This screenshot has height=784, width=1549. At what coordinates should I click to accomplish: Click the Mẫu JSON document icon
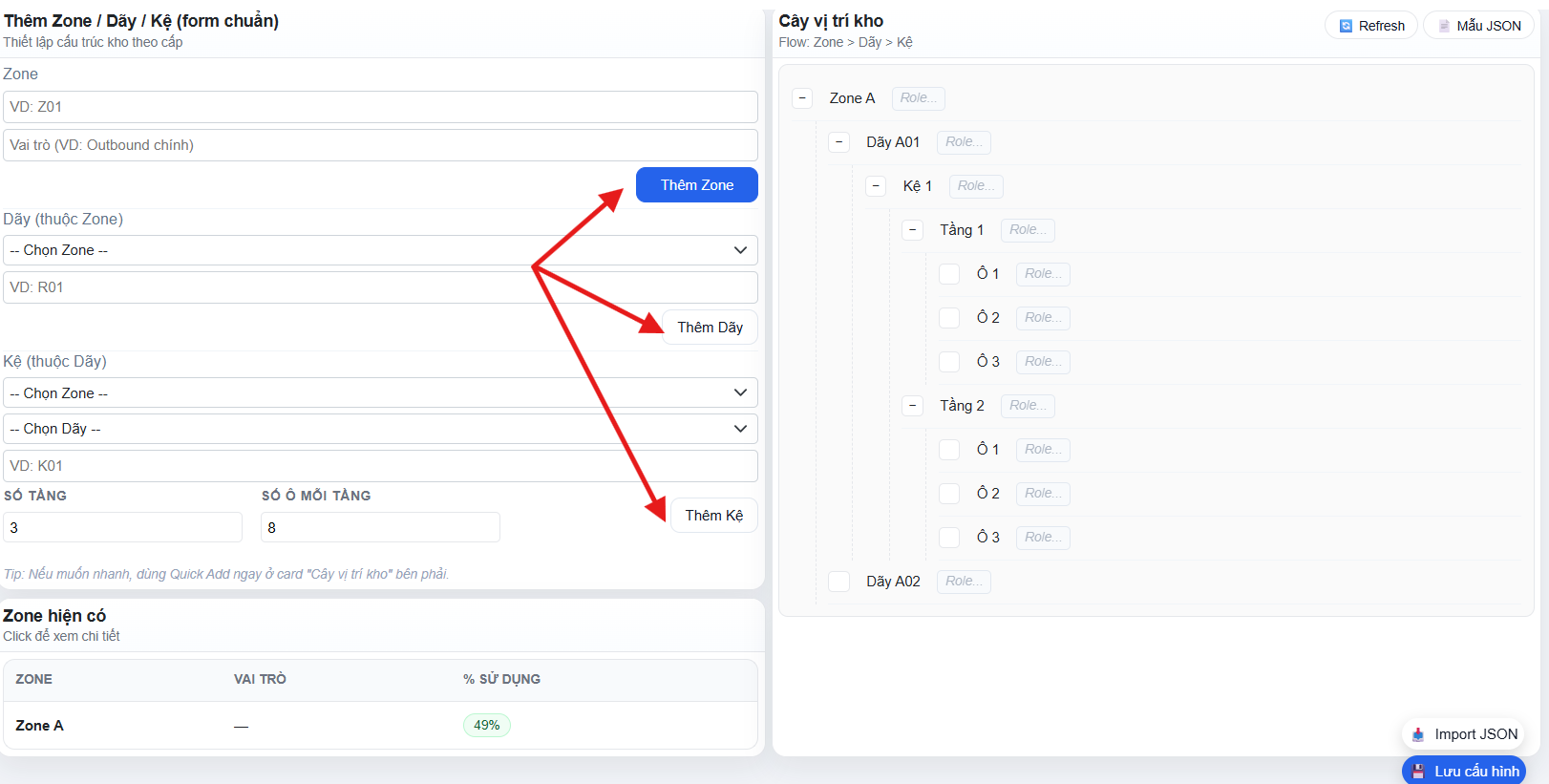tap(1444, 26)
